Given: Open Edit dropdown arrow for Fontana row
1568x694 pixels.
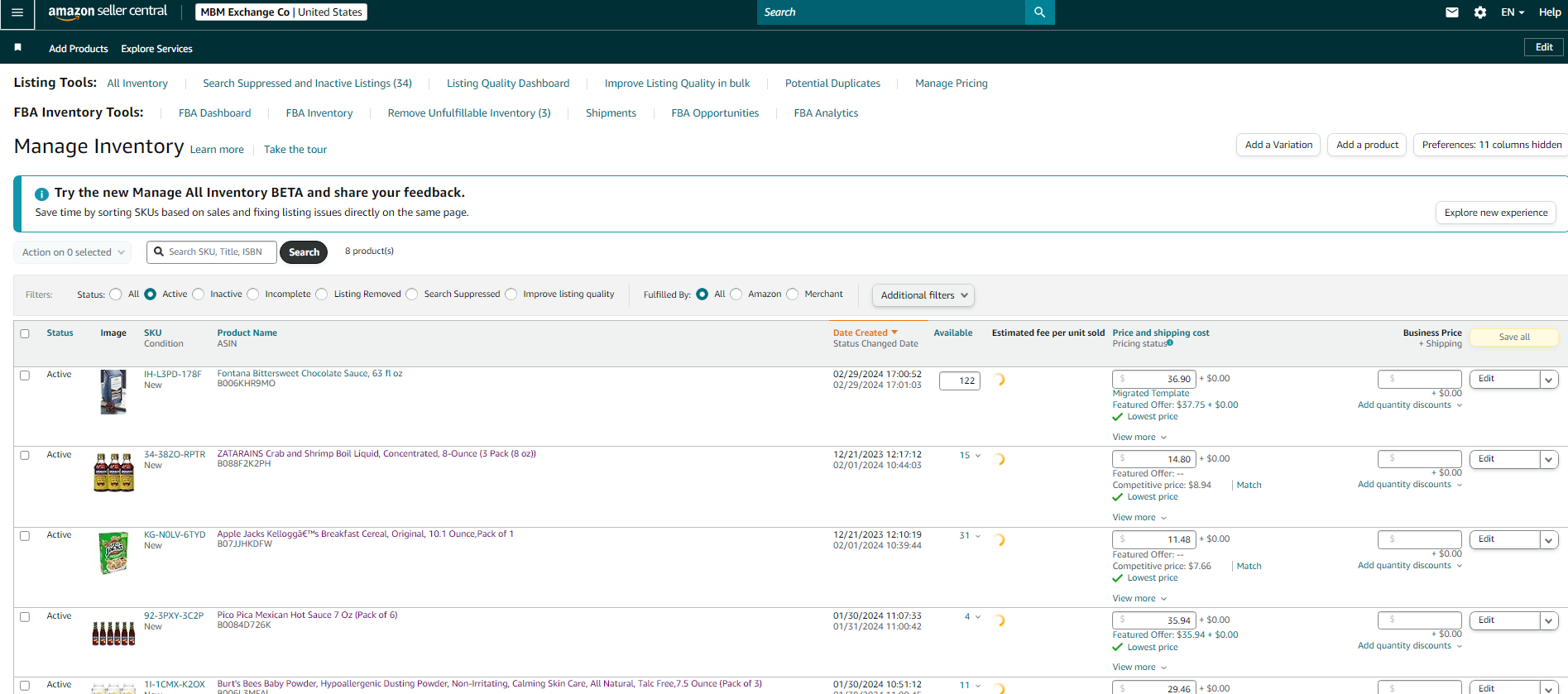Looking at the screenshot, I should 1549,380.
